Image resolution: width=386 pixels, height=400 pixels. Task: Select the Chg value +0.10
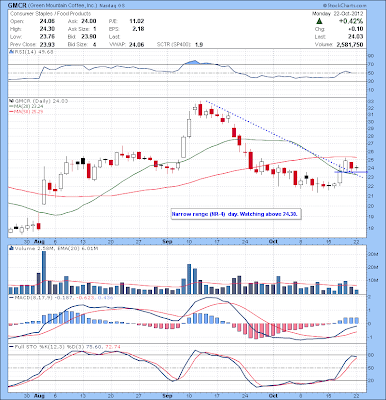pos(357,29)
